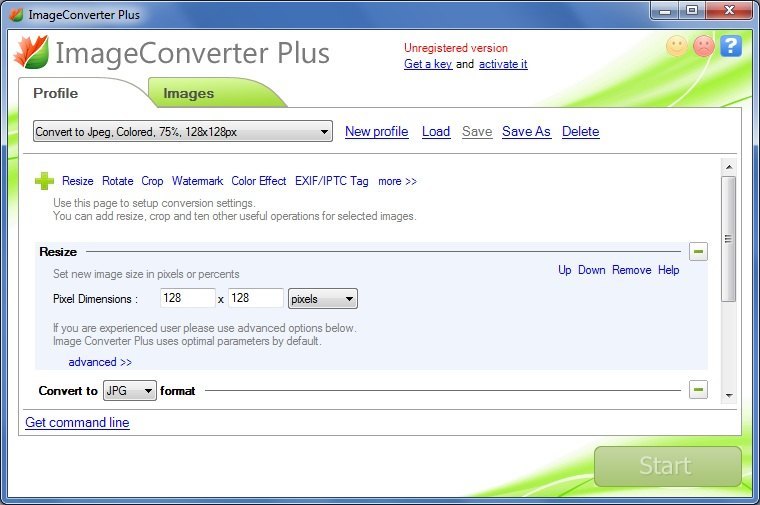
Task: Select the Profile tab
Action: 56,93
